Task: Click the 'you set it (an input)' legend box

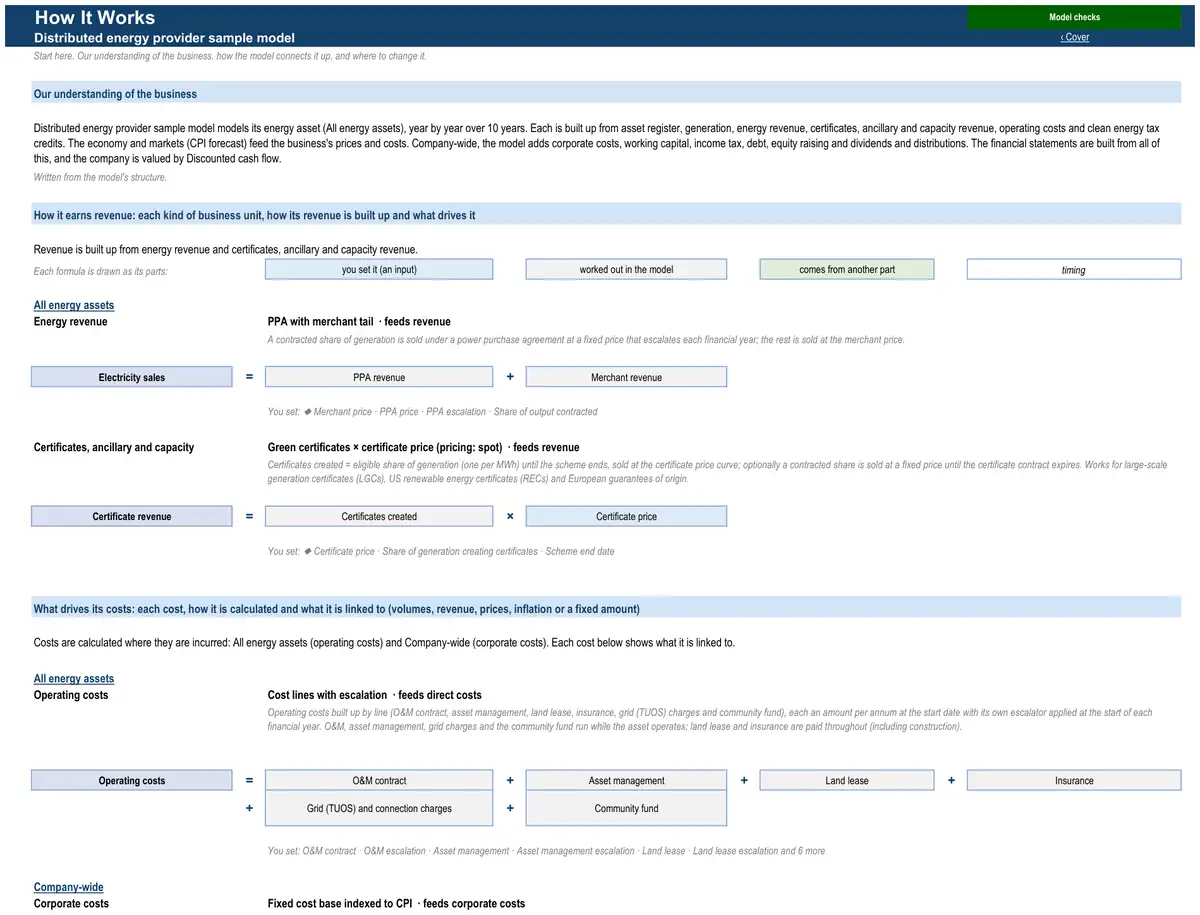Action: click(x=379, y=269)
